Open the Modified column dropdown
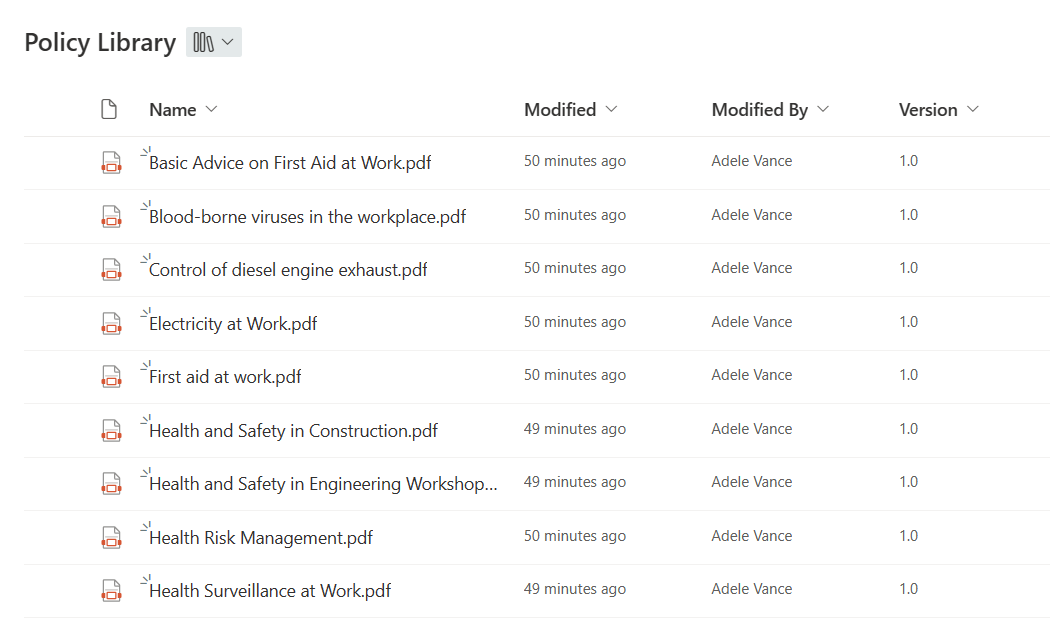The image size is (1050, 628). (x=612, y=109)
